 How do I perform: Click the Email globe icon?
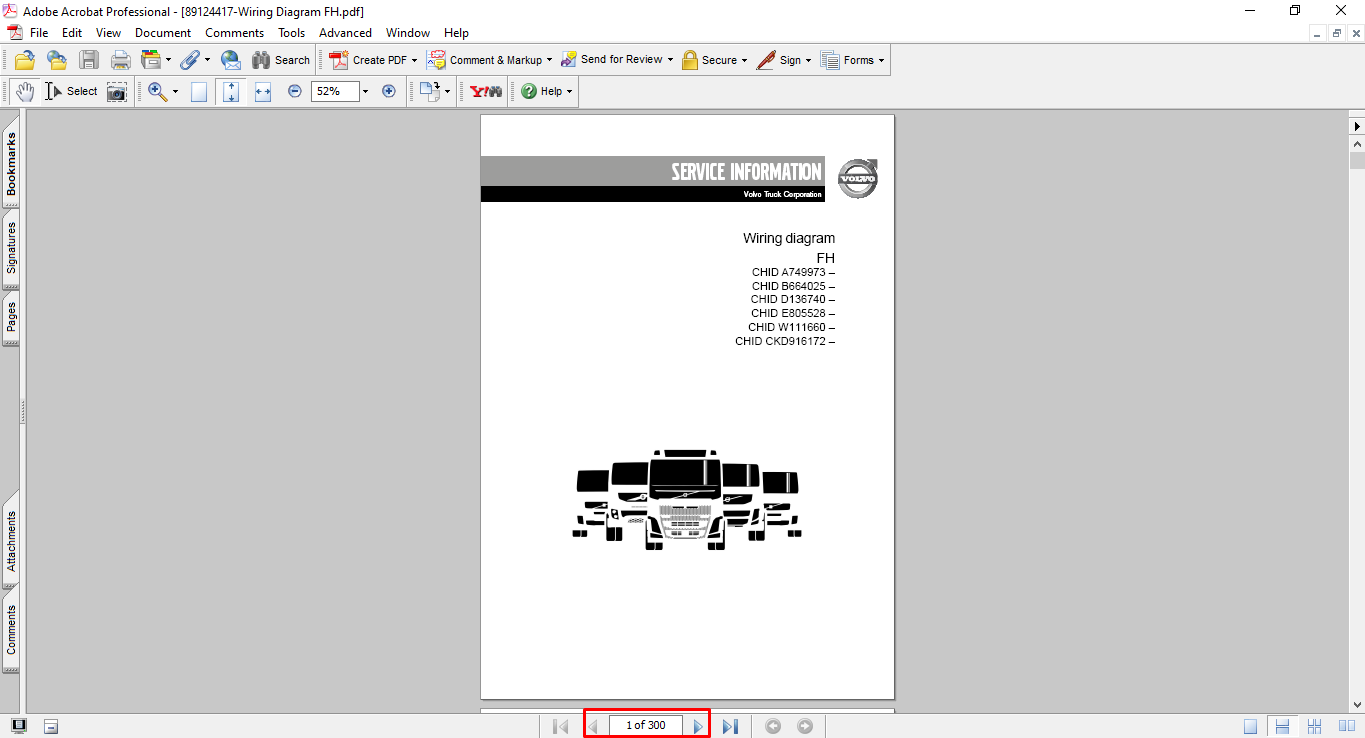(x=230, y=60)
